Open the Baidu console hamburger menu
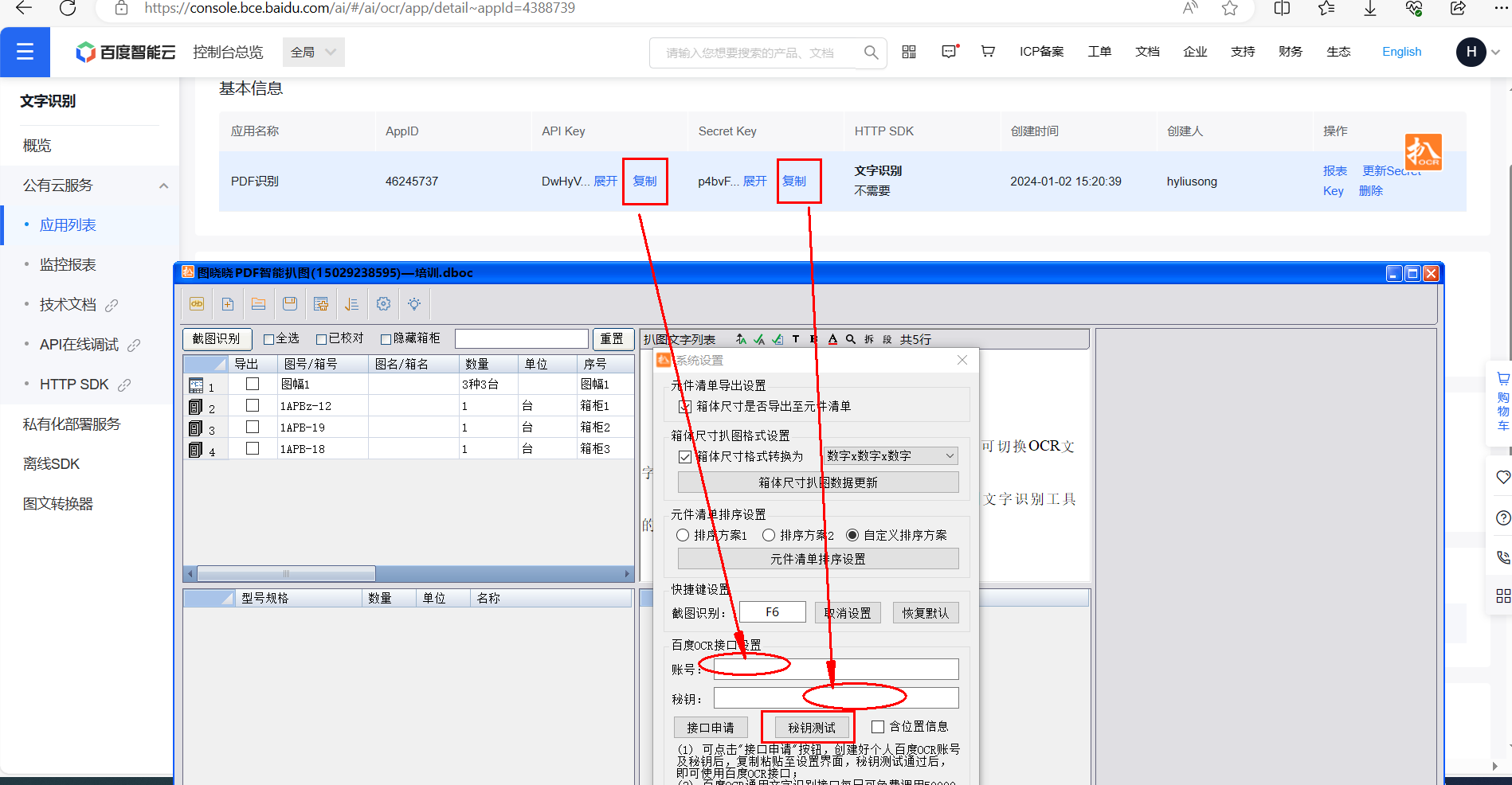This screenshot has width=1512, height=785. coord(25,52)
